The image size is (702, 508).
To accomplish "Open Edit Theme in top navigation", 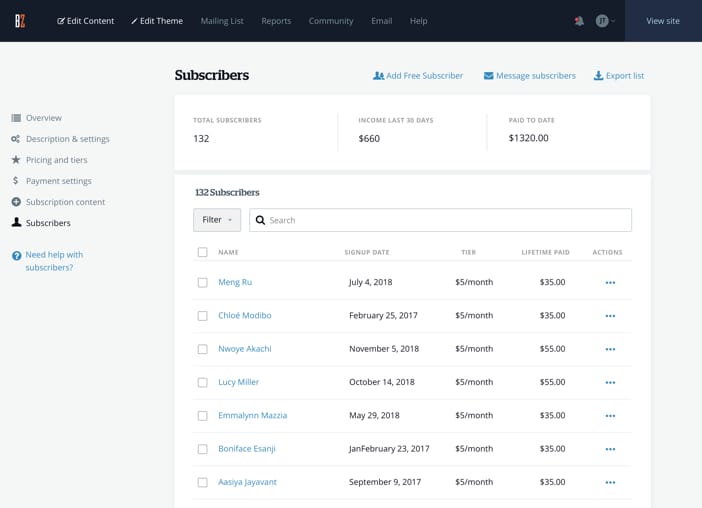I will tap(157, 21).
